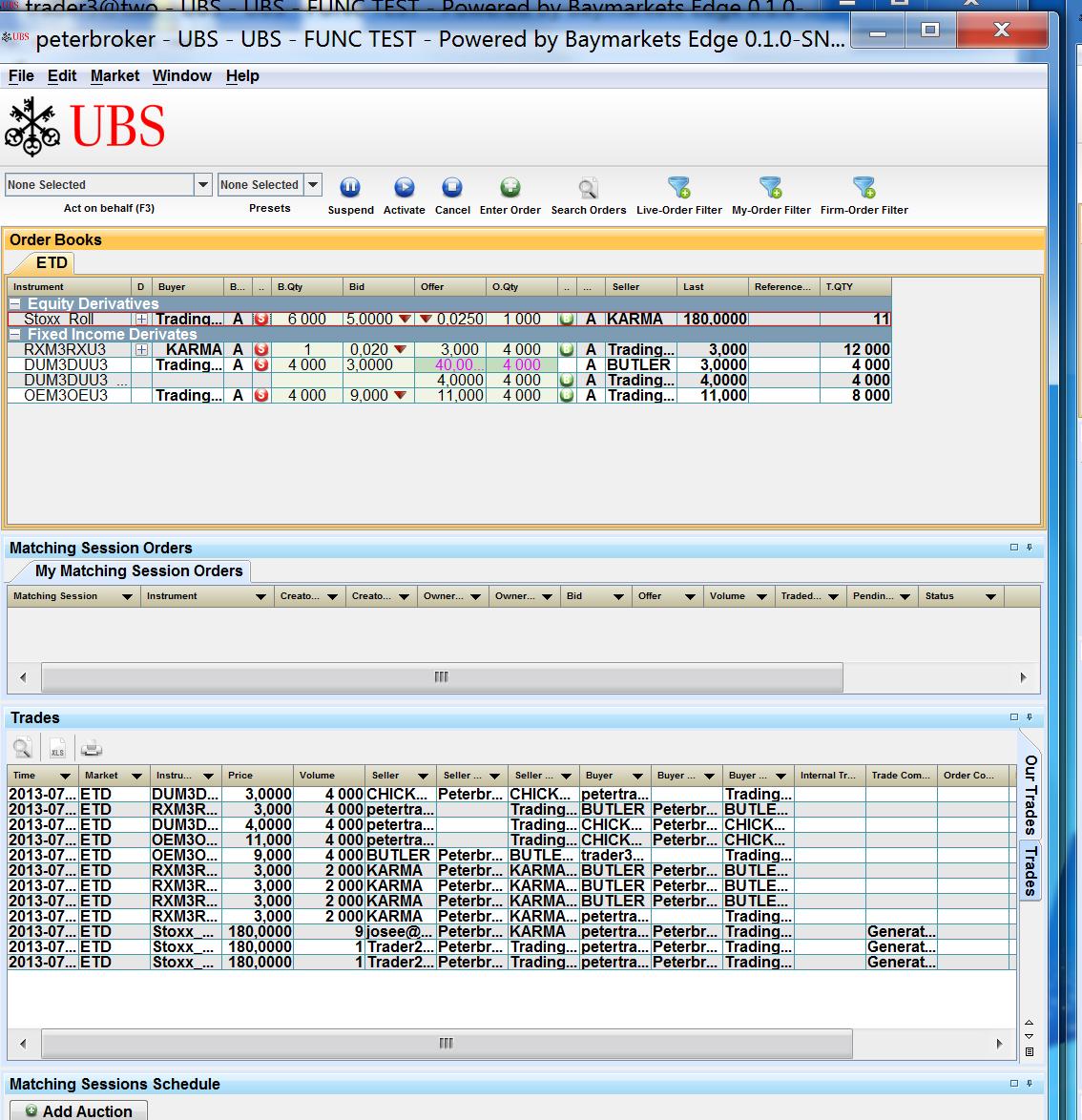Open the Enter Order dialog

tap(510, 187)
